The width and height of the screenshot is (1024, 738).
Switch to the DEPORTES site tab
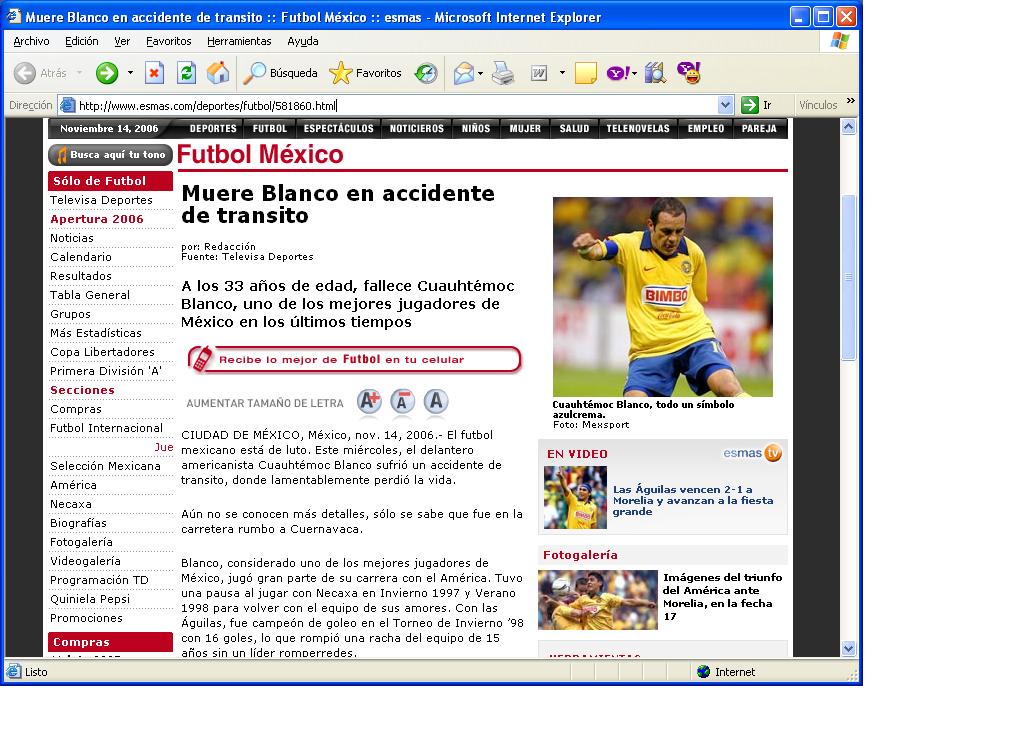point(213,129)
